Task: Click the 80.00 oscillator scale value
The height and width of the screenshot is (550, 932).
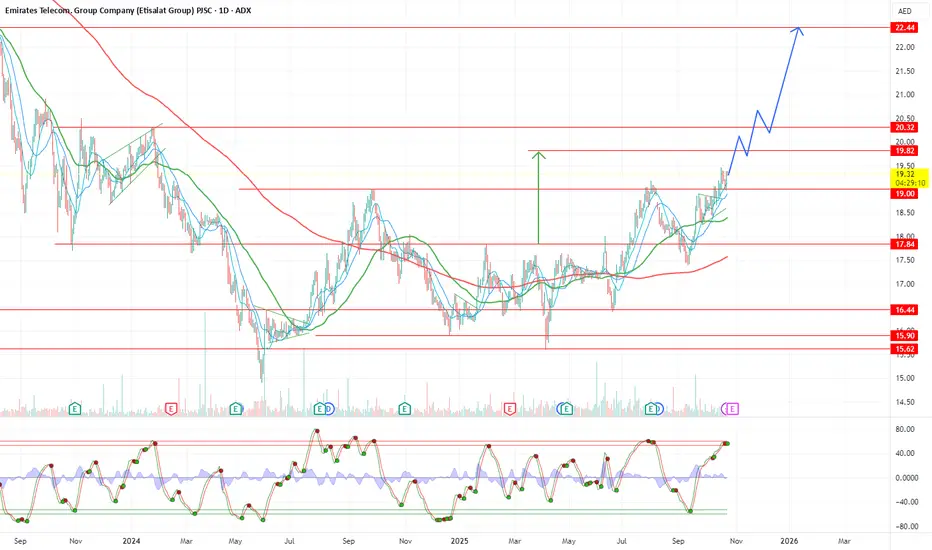Action: [x=905, y=429]
